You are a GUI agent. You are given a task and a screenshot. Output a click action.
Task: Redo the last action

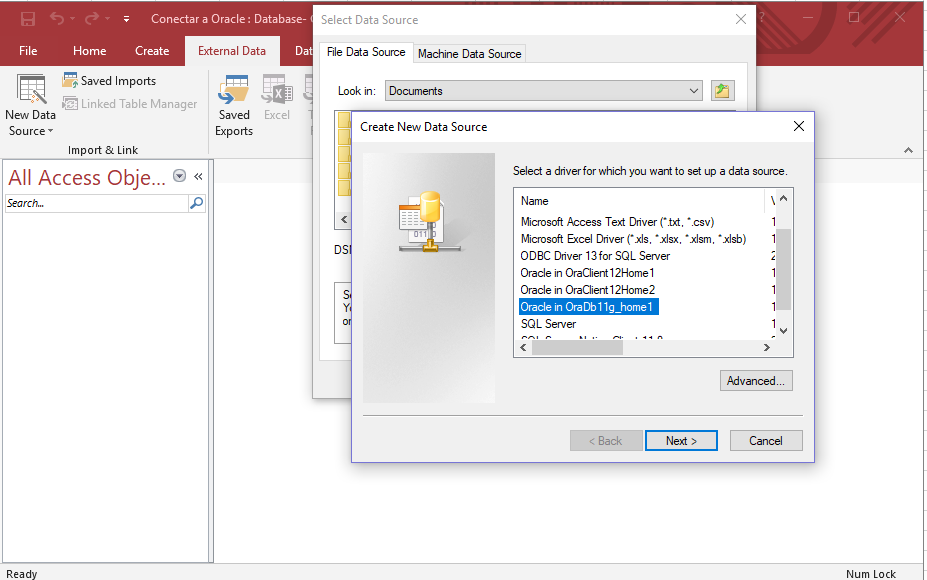[x=92, y=19]
